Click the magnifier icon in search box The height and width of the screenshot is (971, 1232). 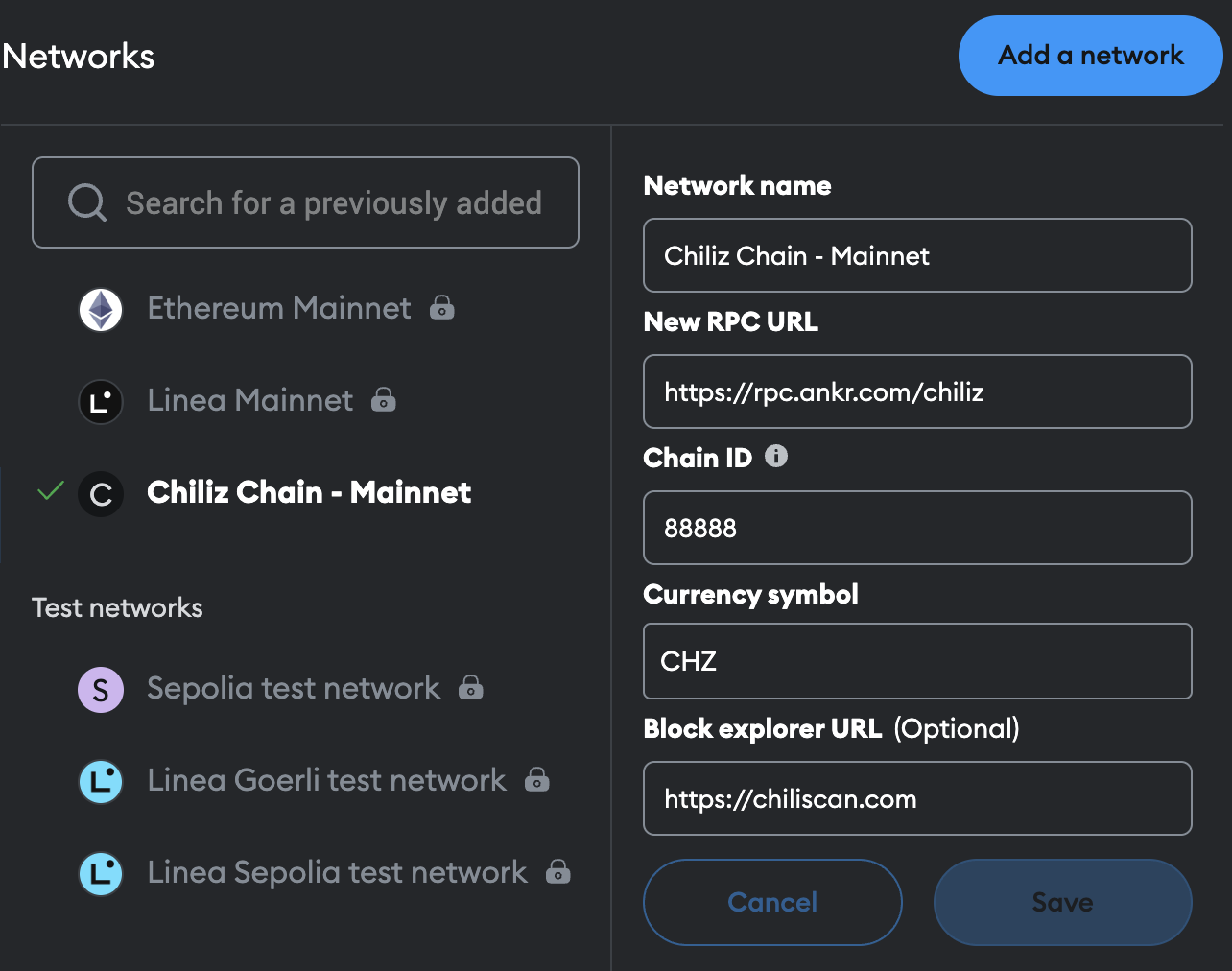tap(87, 202)
